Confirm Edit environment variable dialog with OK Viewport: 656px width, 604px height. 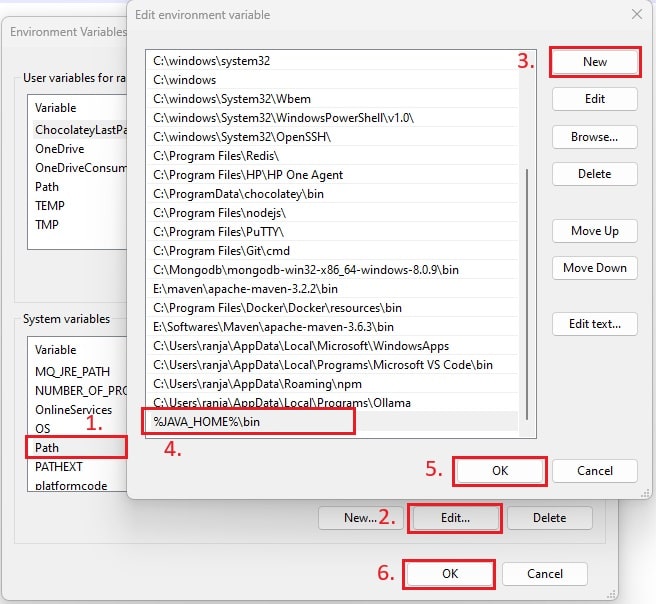tap(500, 471)
